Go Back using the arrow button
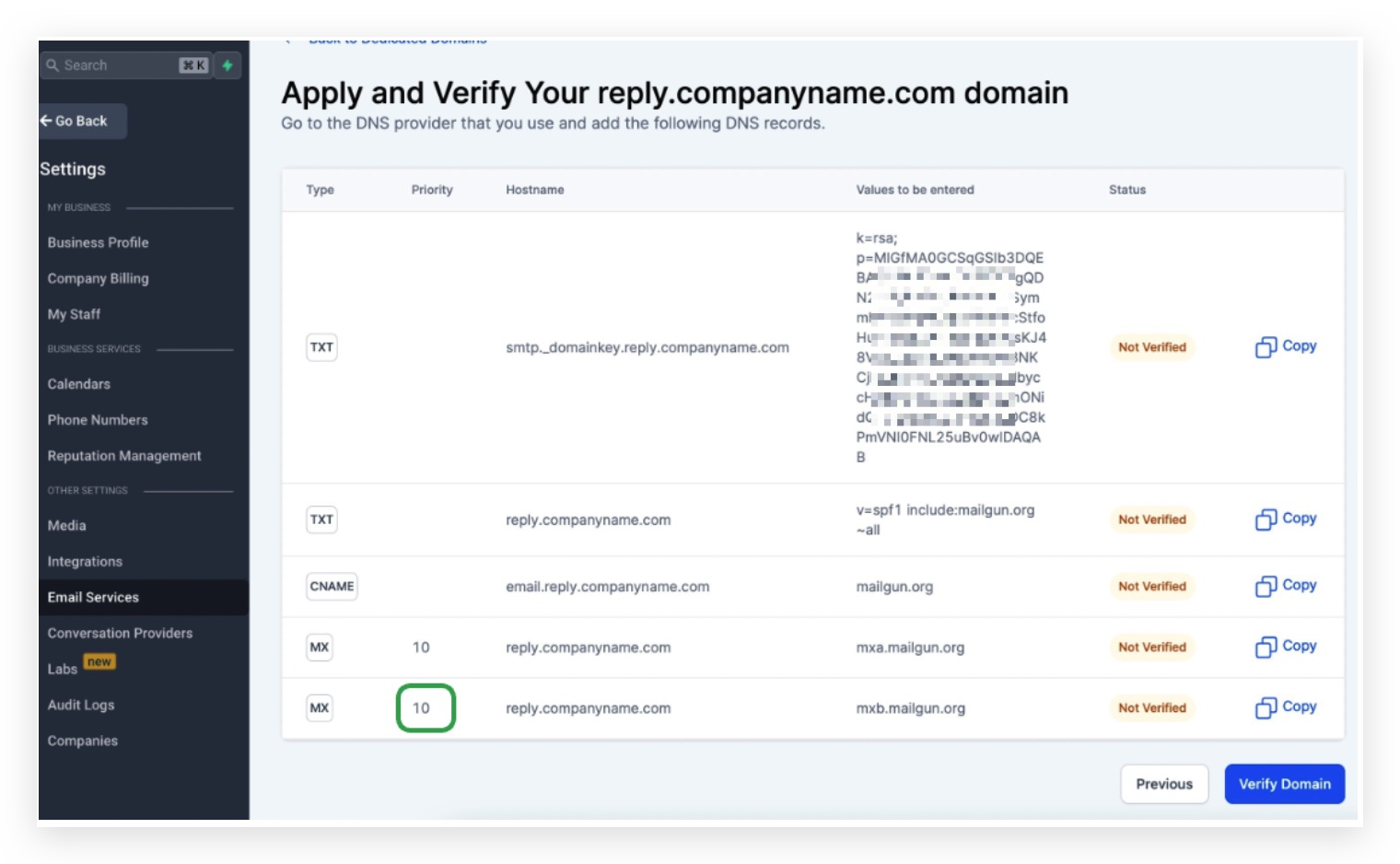The image size is (1400, 864). (81, 121)
